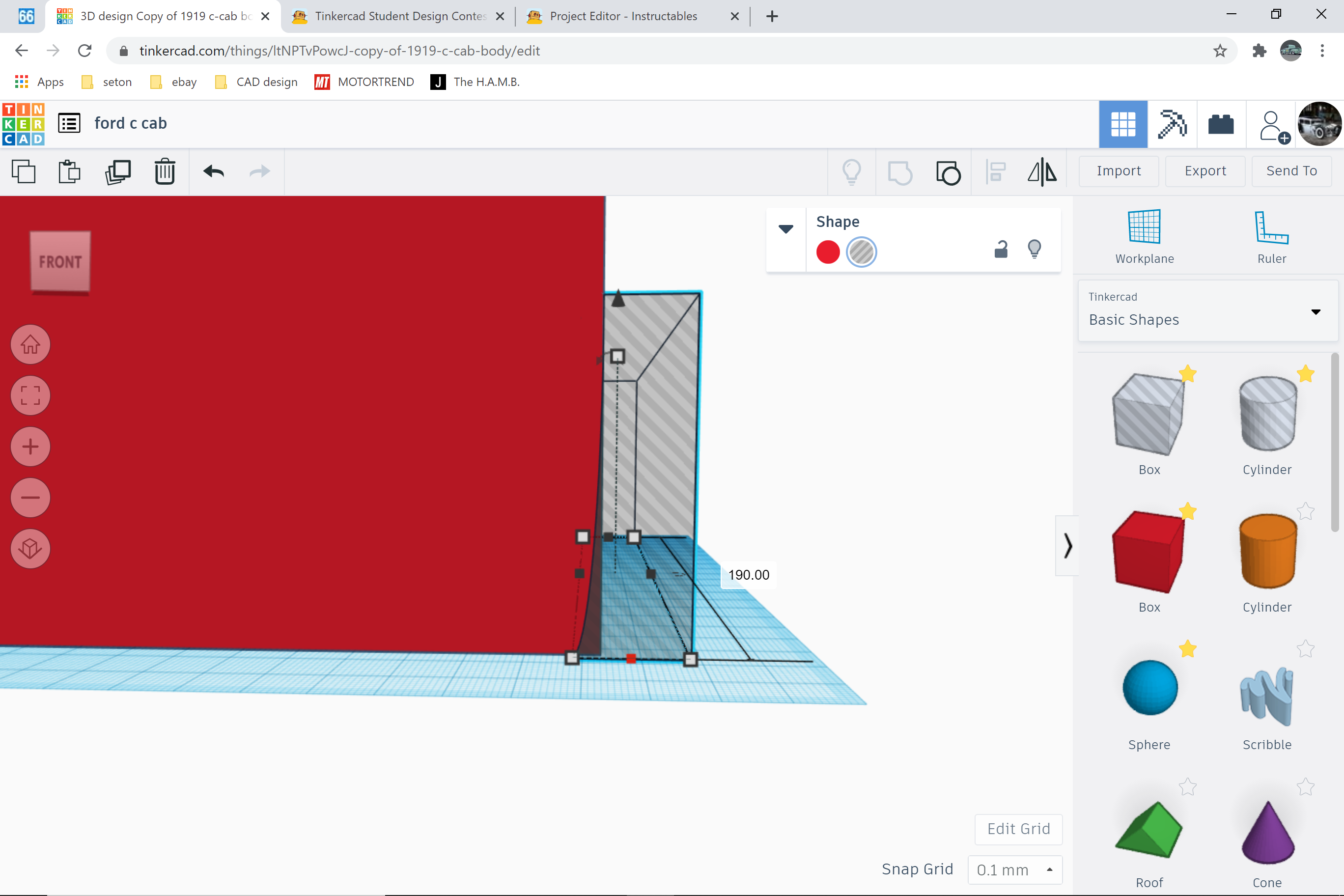Unfavorite the striped Cylinder hole shape

click(x=1305, y=374)
